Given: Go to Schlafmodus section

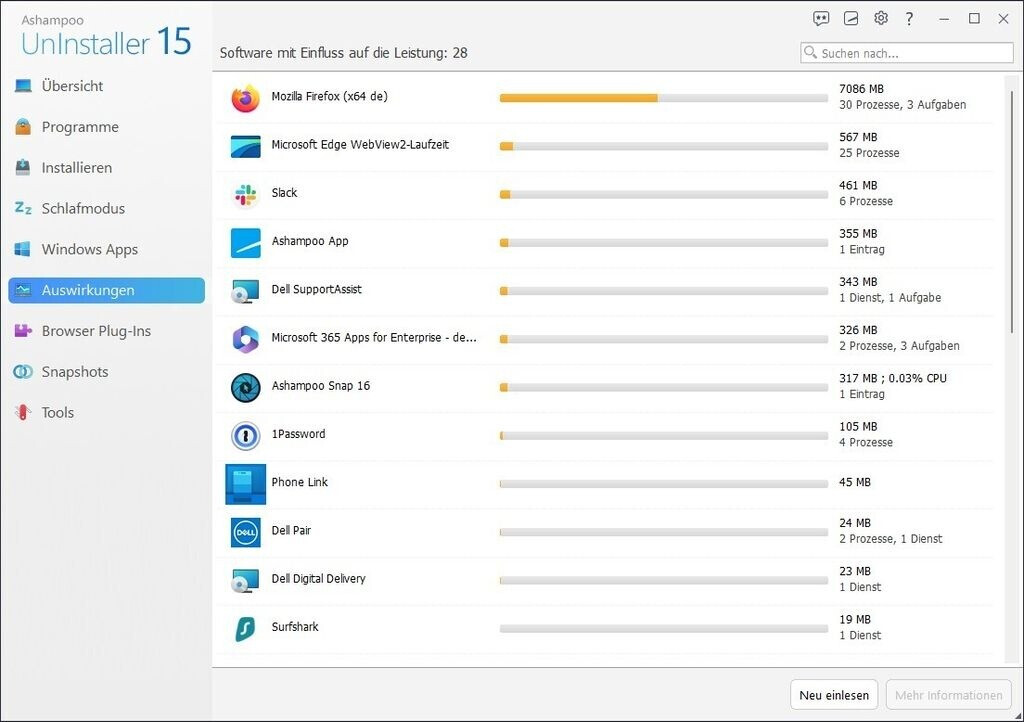Looking at the screenshot, I should click(83, 209).
